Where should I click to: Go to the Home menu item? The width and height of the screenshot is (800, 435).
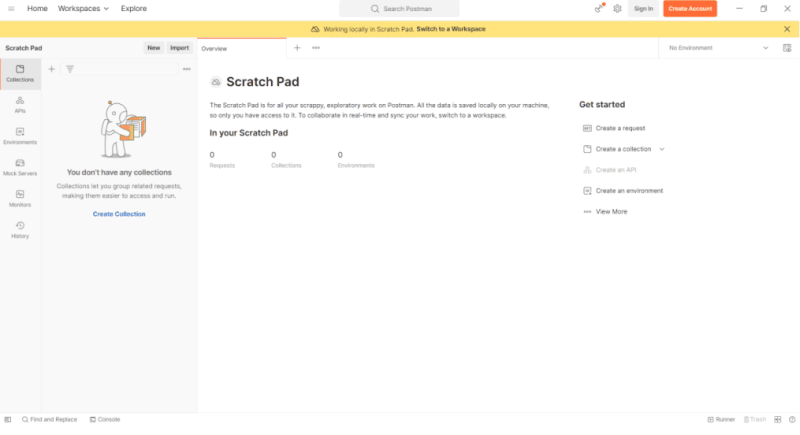pyautogui.click(x=37, y=8)
